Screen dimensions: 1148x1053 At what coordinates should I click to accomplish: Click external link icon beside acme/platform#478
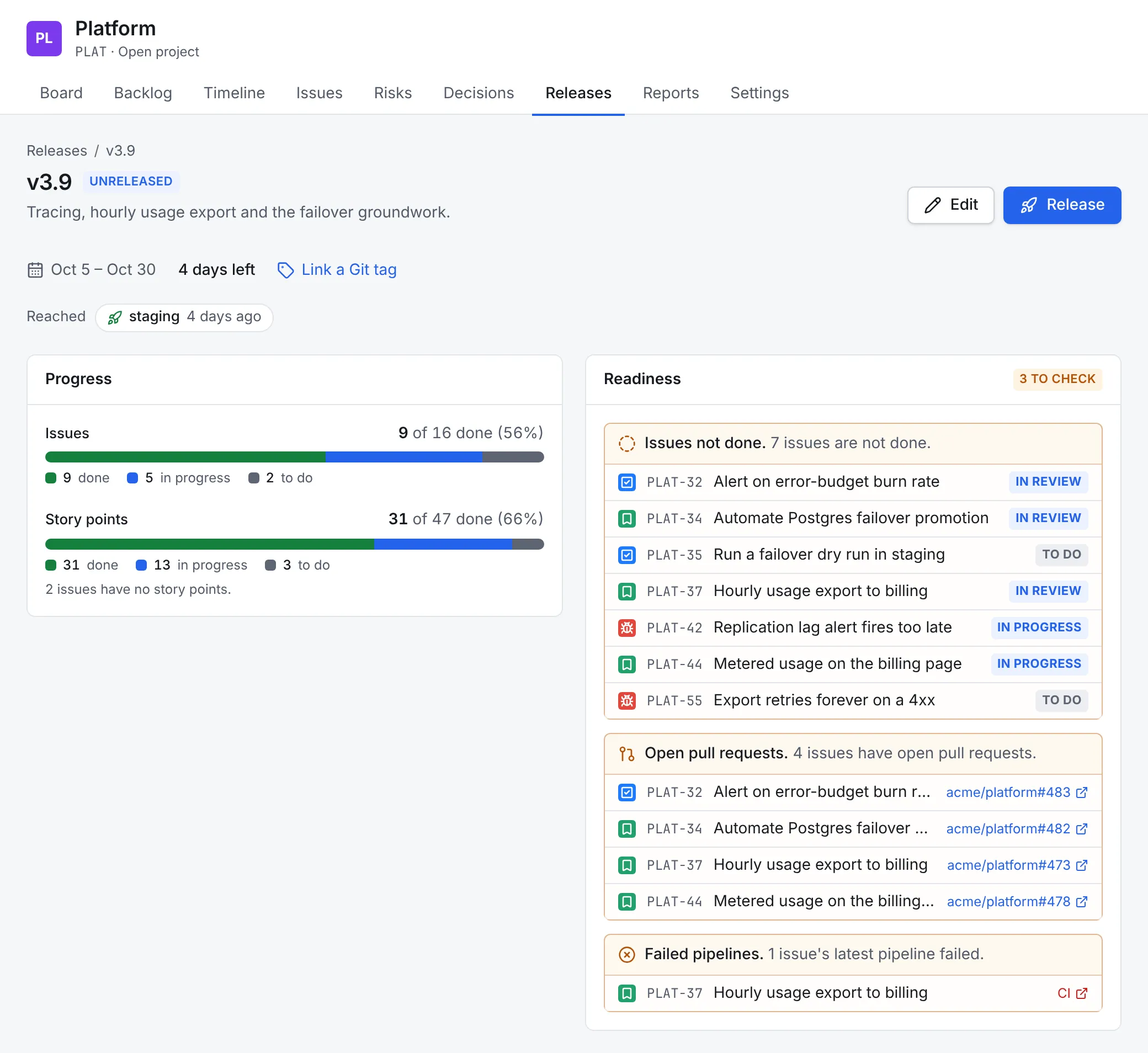tap(1081, 902)
